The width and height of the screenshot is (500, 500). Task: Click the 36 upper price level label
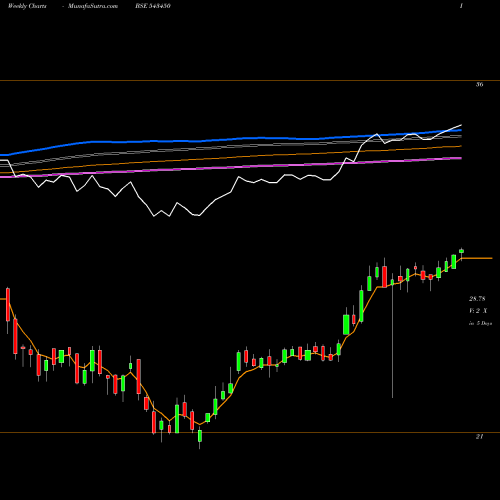coord(479,85)
